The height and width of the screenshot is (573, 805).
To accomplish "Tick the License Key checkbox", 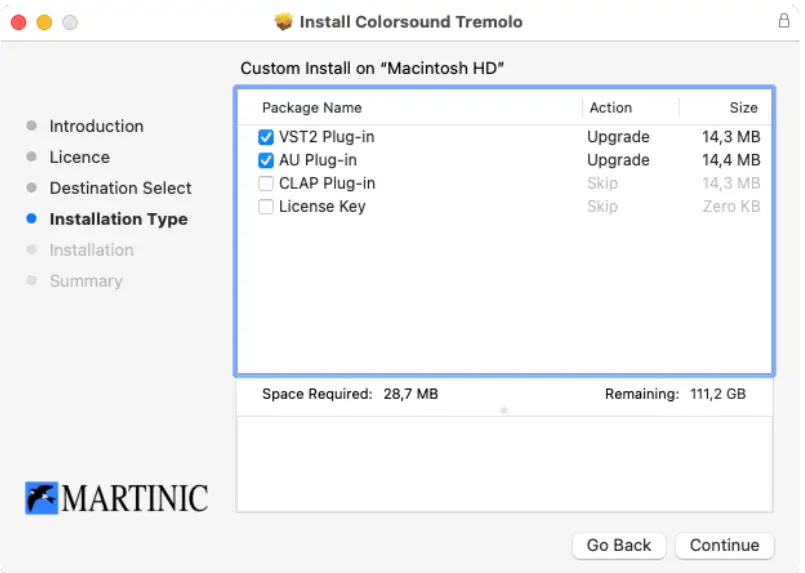I will [265, 206].
